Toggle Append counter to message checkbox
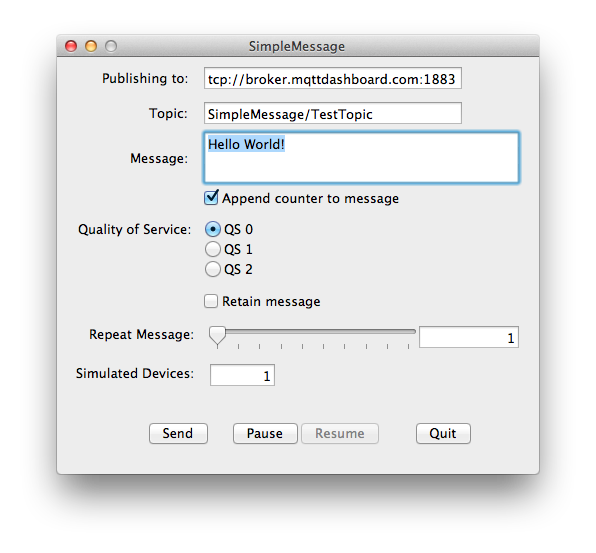The height and width of the screenshot is (553, 596). pos(211,198)
